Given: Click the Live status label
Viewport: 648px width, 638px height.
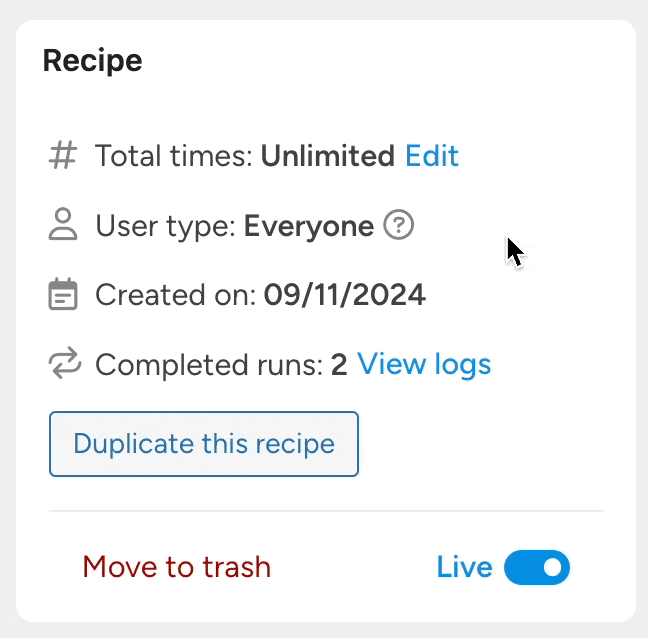Looking at the screenshot, I should point(464,568).
